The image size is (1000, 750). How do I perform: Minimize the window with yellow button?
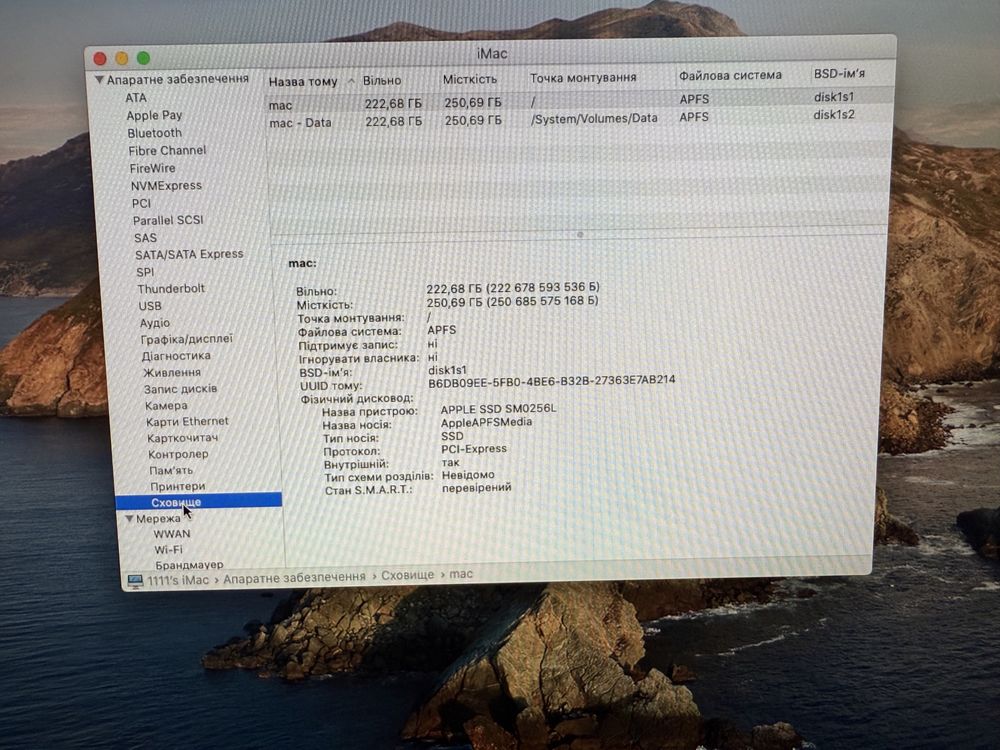[121, 59]
